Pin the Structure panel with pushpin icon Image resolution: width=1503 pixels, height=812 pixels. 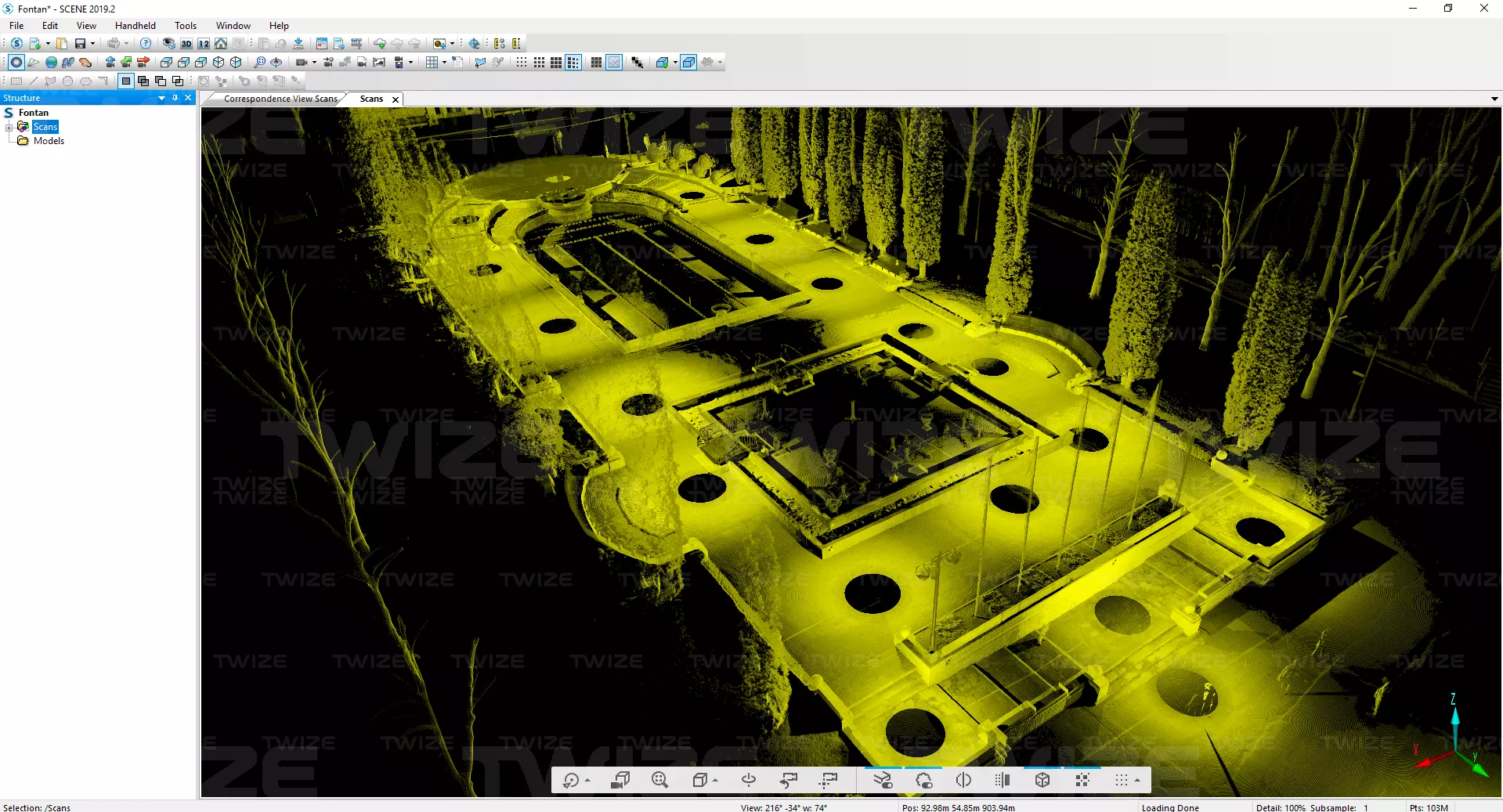[x=175, y=98]
